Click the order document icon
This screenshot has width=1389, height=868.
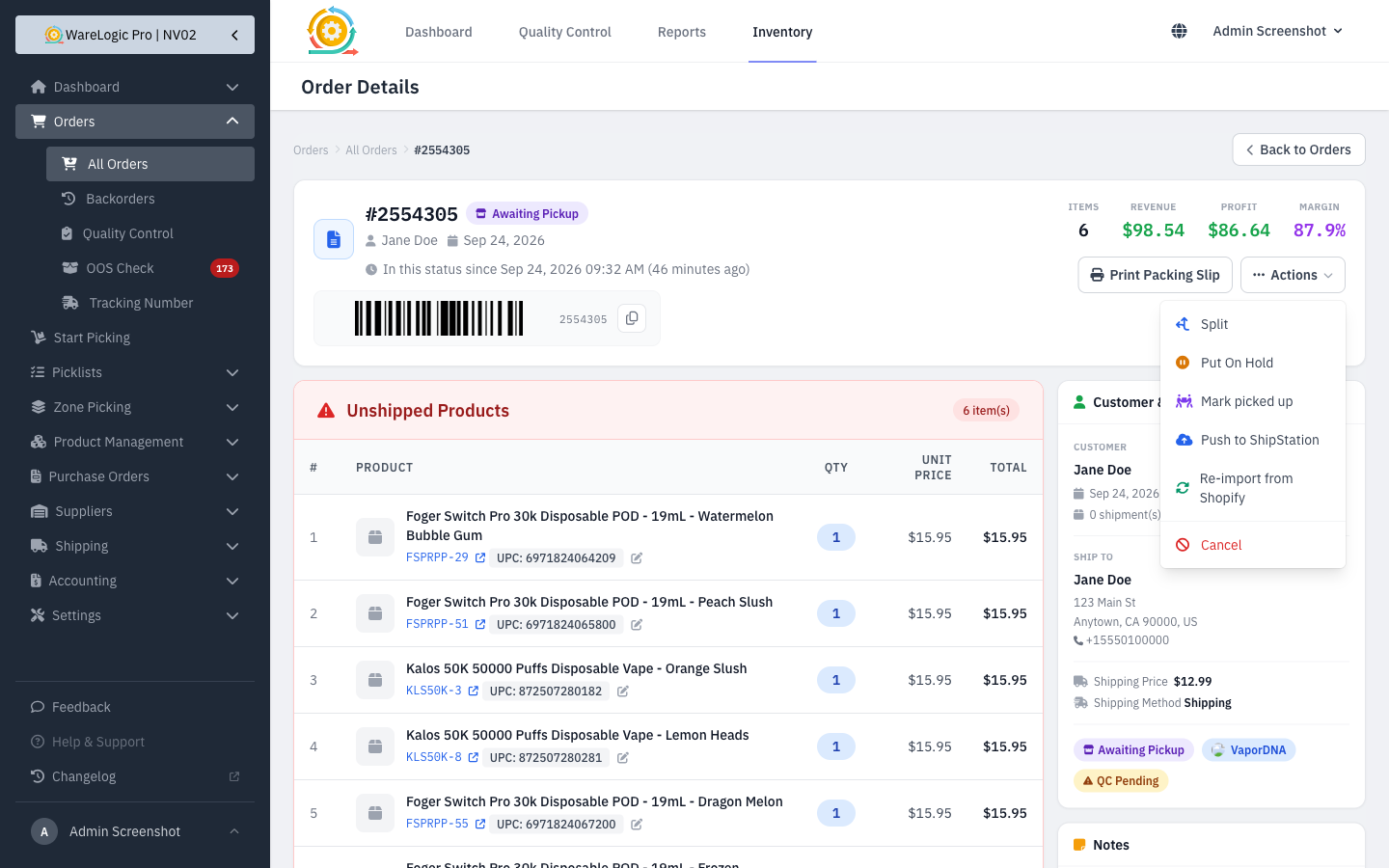coord(334,239)
